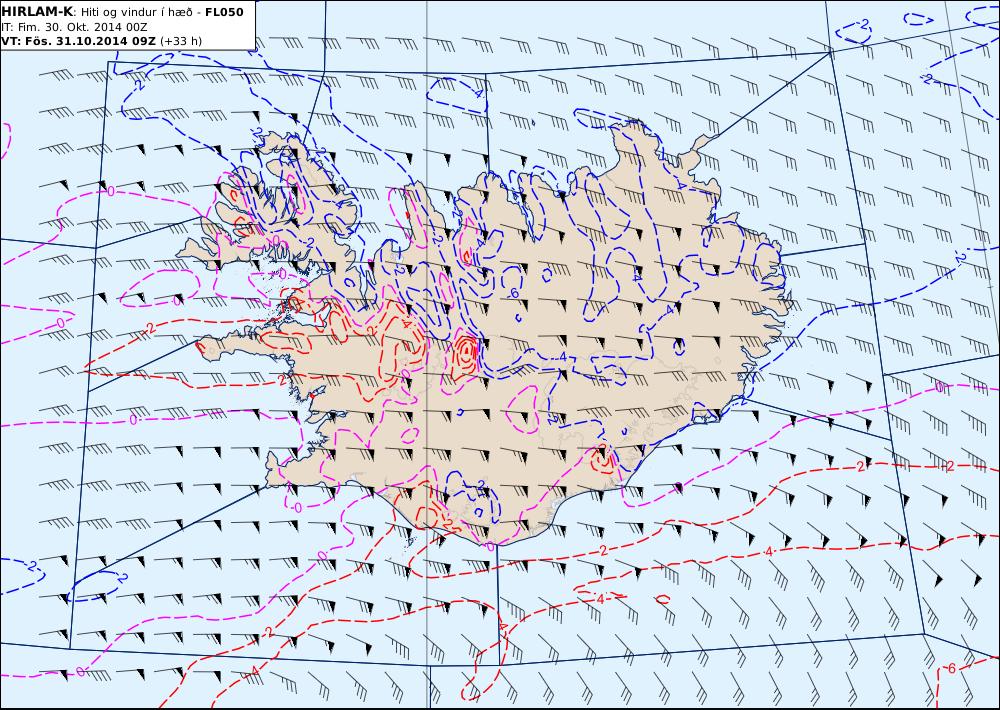Image resolution: width=1000 pixels, height=710 pixels.
Task: Click the '(+33 h)' forecast offset text
Action: click(181, 41)
